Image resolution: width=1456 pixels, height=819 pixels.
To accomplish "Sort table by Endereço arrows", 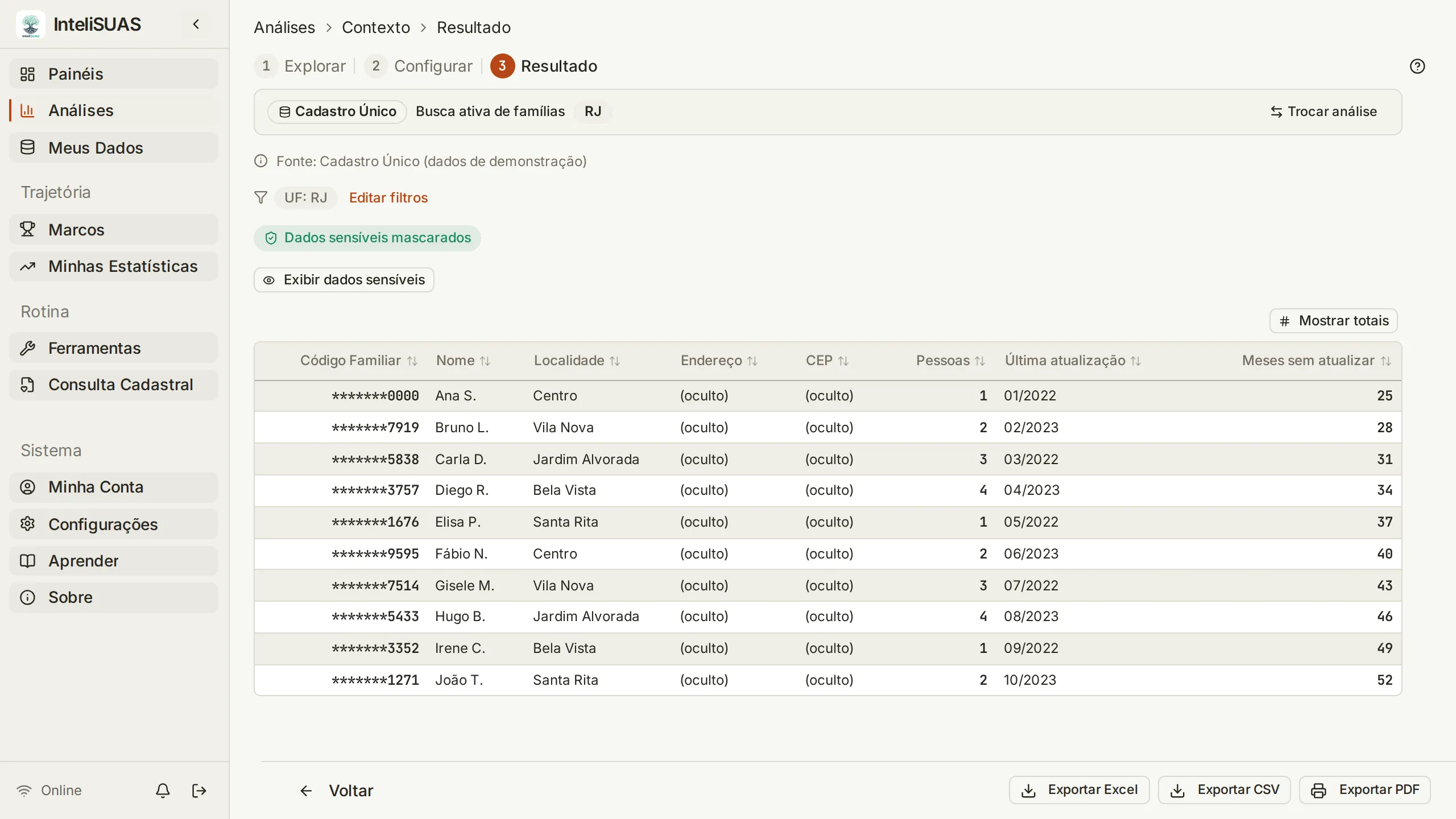I will click(752, 361).
